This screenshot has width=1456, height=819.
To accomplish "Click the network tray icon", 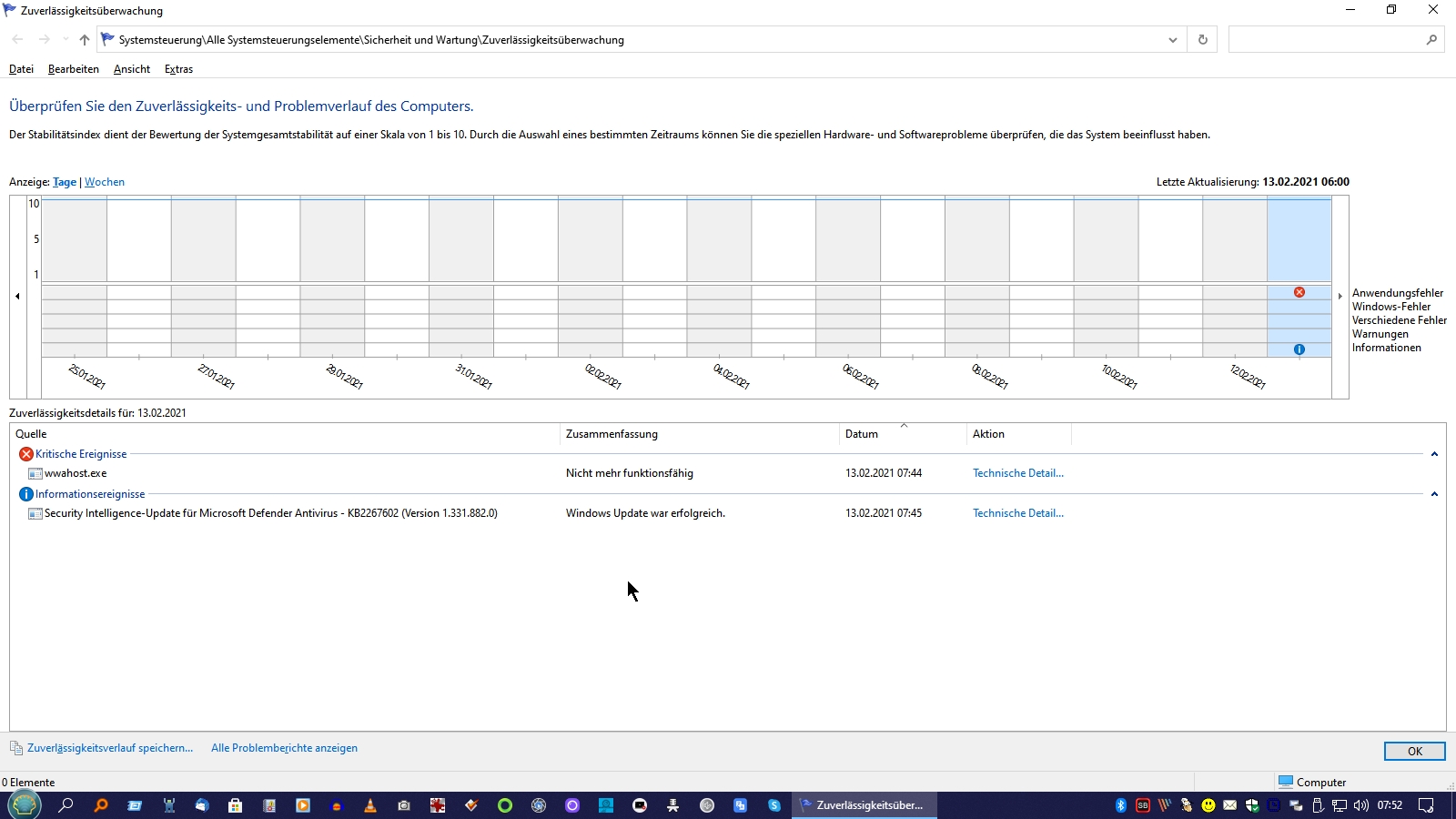I will [1340, 805].
